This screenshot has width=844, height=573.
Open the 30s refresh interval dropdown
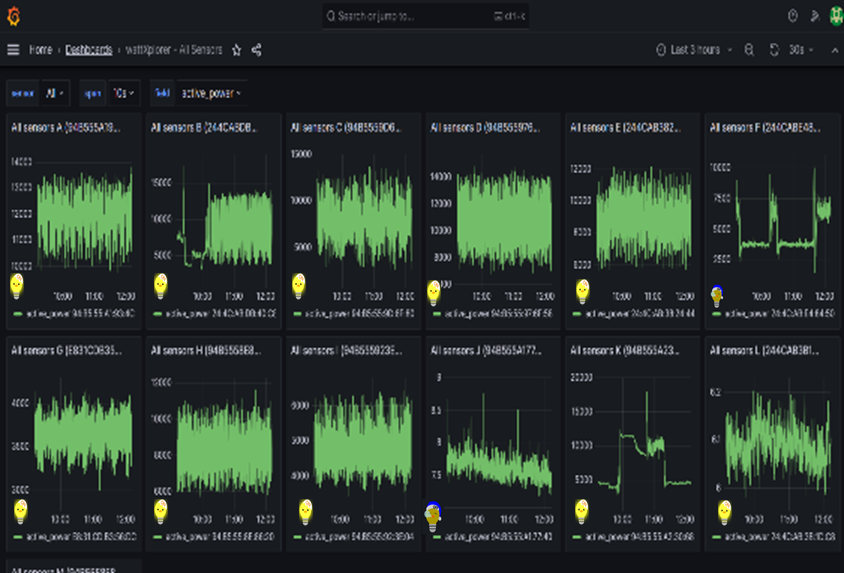(x=800, y=49)
